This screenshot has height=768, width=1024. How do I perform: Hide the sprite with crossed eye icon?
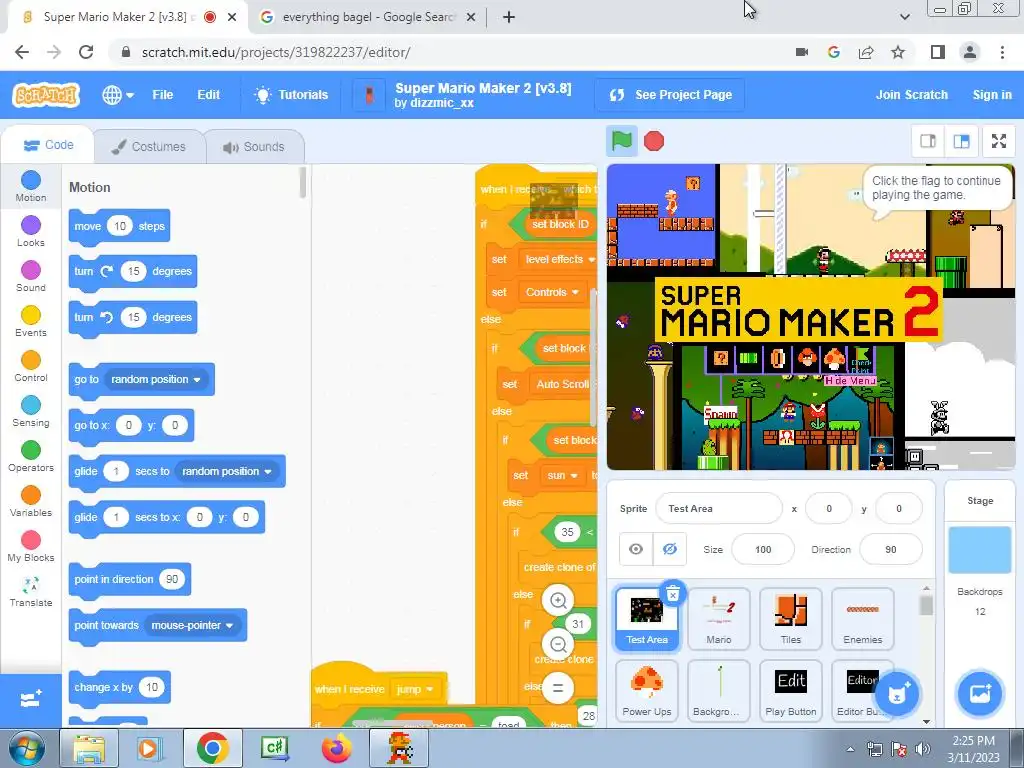[x=669, y=549]
